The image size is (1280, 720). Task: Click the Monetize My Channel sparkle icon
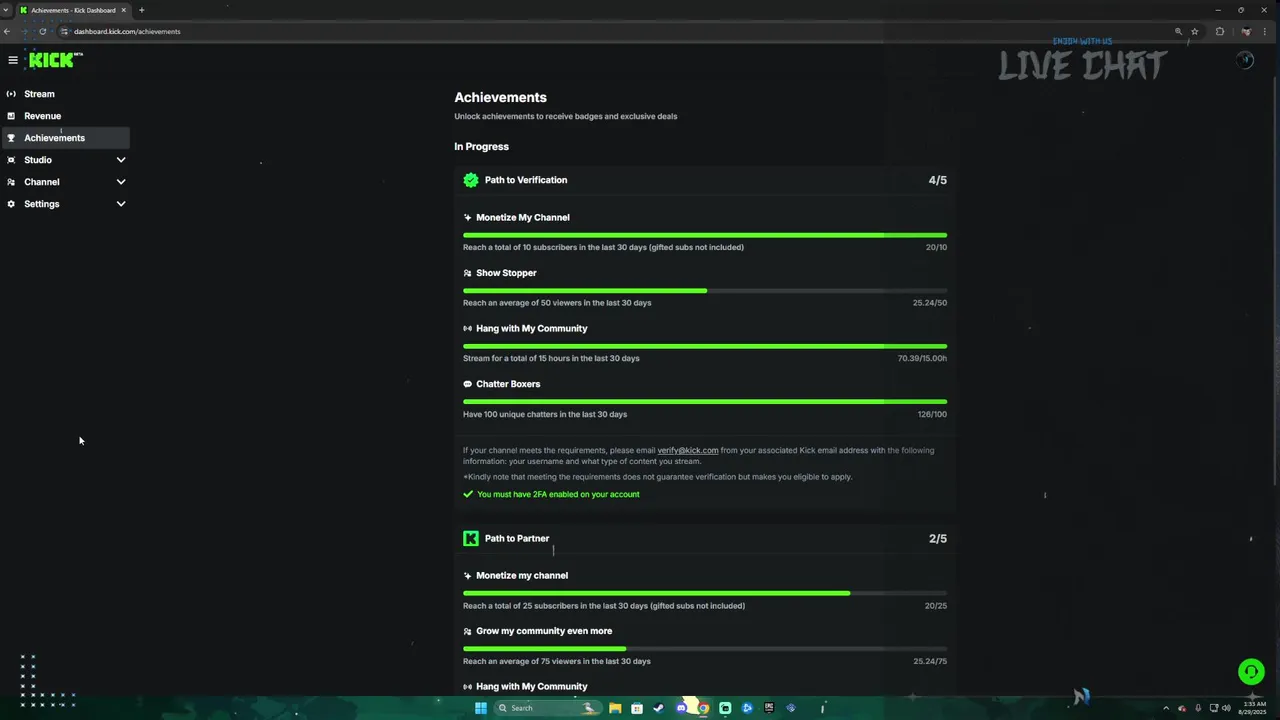pos(467,217)
